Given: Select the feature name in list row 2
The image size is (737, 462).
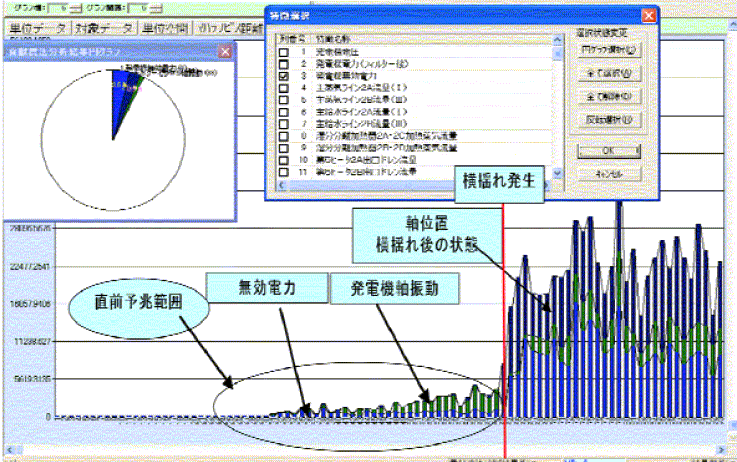Looking at the screenshot, I should pyautogui.click(x=362, y=64).
